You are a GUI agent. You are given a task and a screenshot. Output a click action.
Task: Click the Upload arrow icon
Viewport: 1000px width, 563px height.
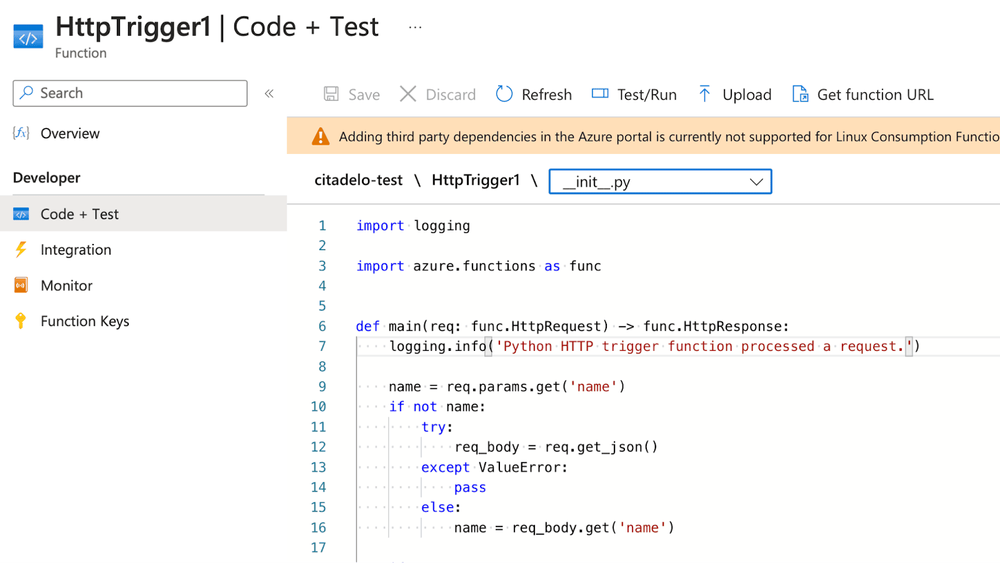705,94
